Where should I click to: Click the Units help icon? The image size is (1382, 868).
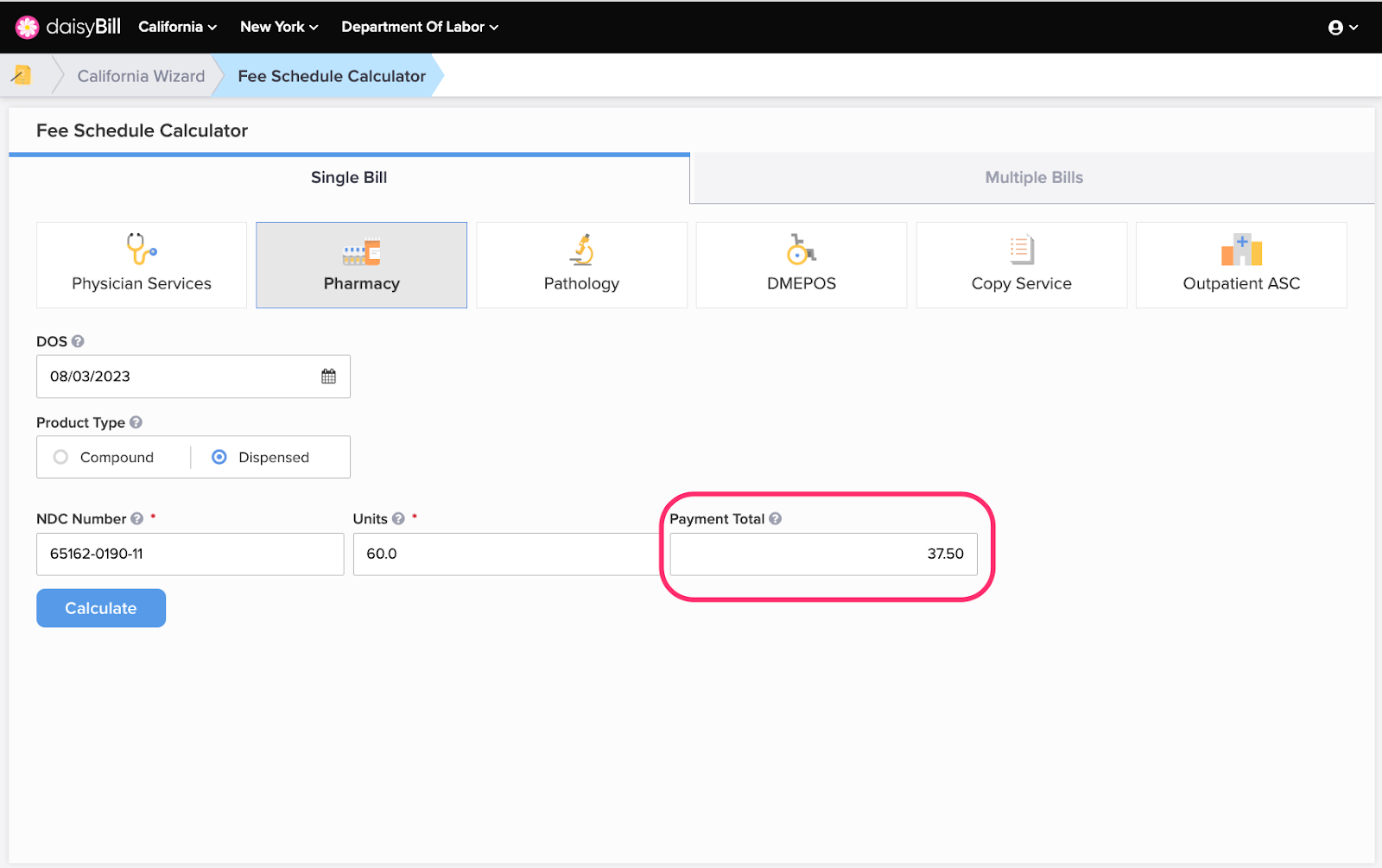pos(398,519)
